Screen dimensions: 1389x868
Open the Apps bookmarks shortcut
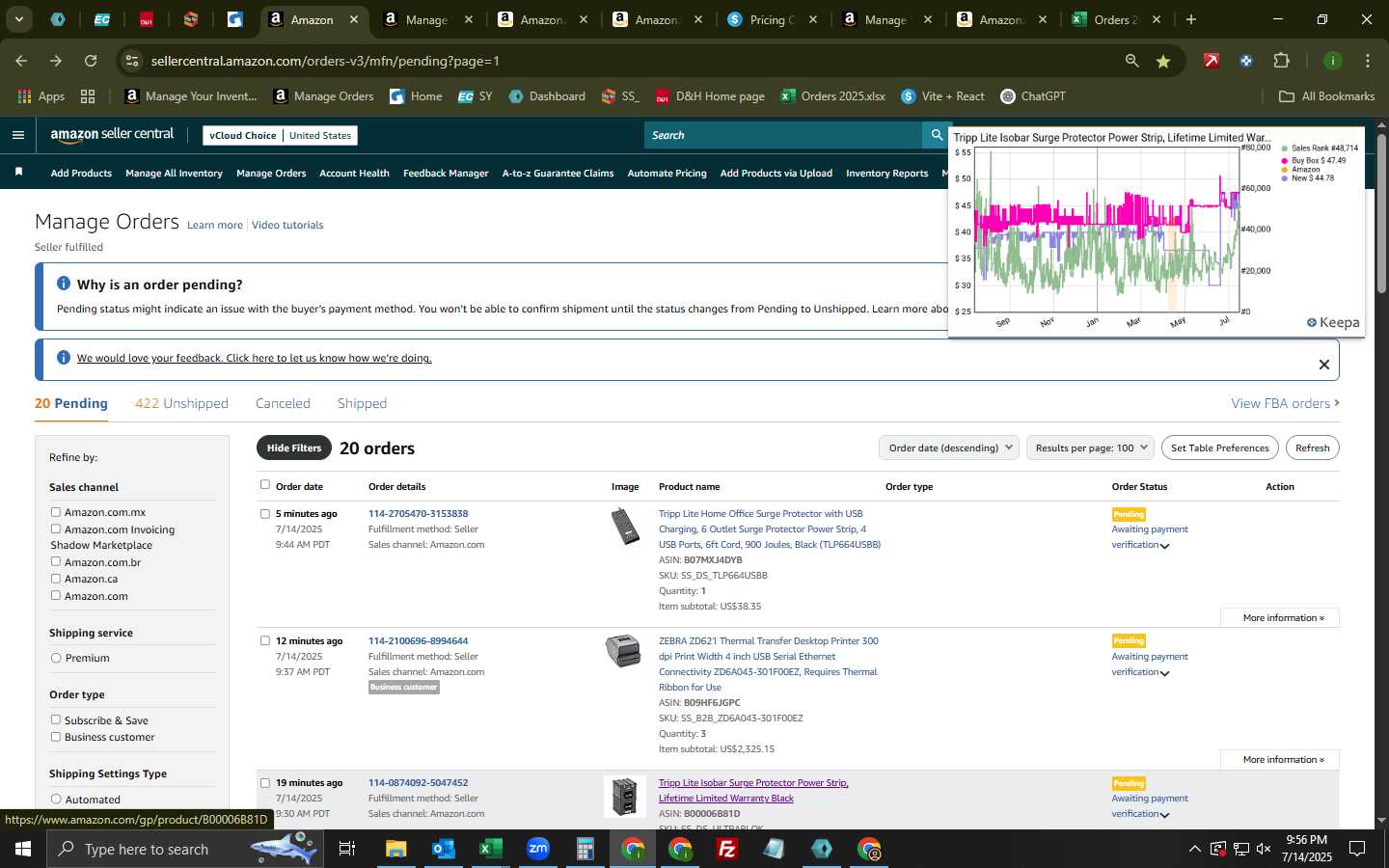tap(41, 96)
